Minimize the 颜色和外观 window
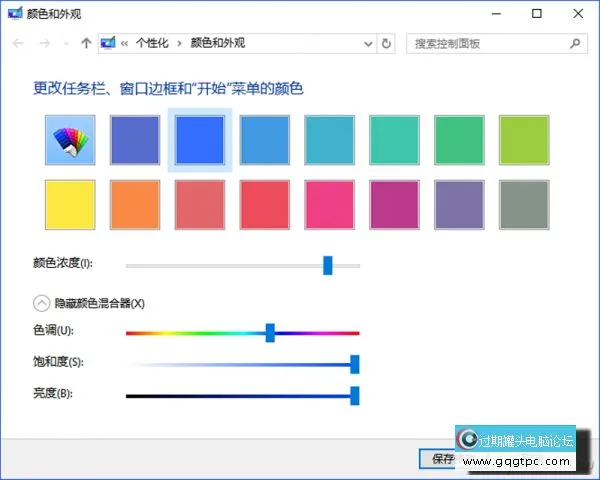Screen dimensions: 600x480 [496, 14]
